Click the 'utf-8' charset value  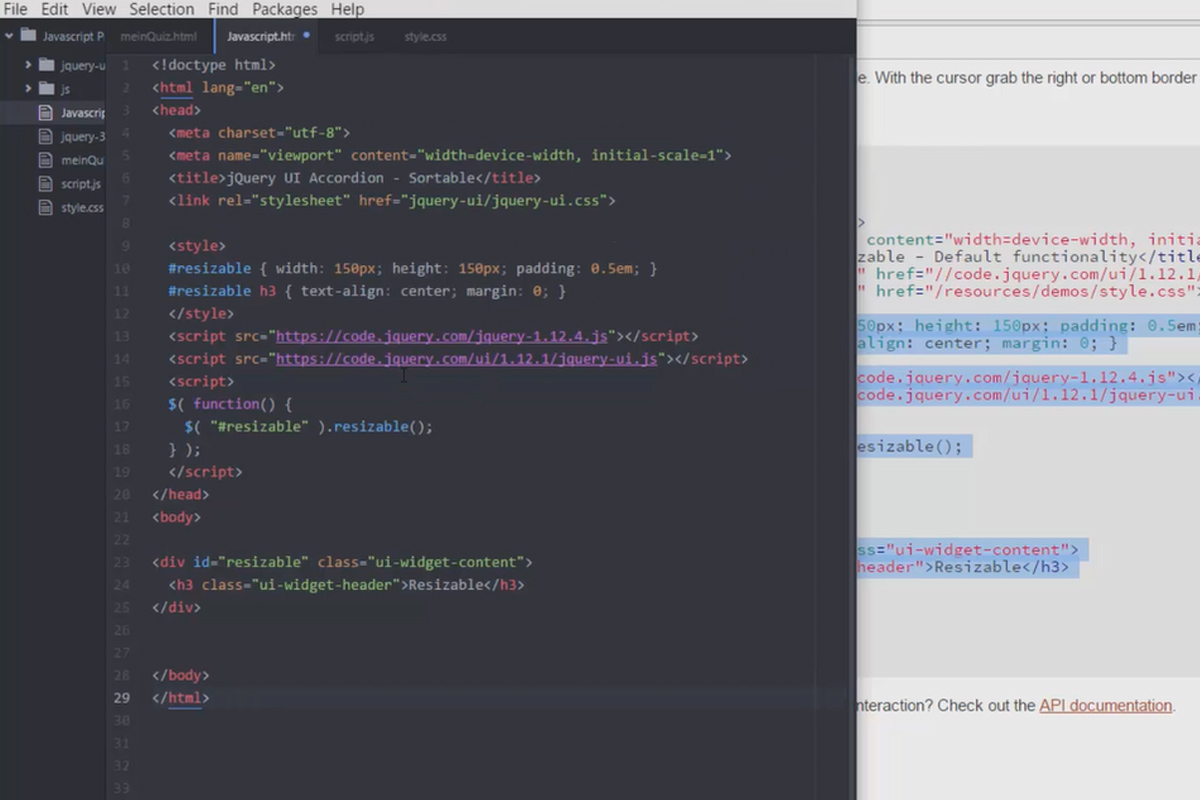313,133
